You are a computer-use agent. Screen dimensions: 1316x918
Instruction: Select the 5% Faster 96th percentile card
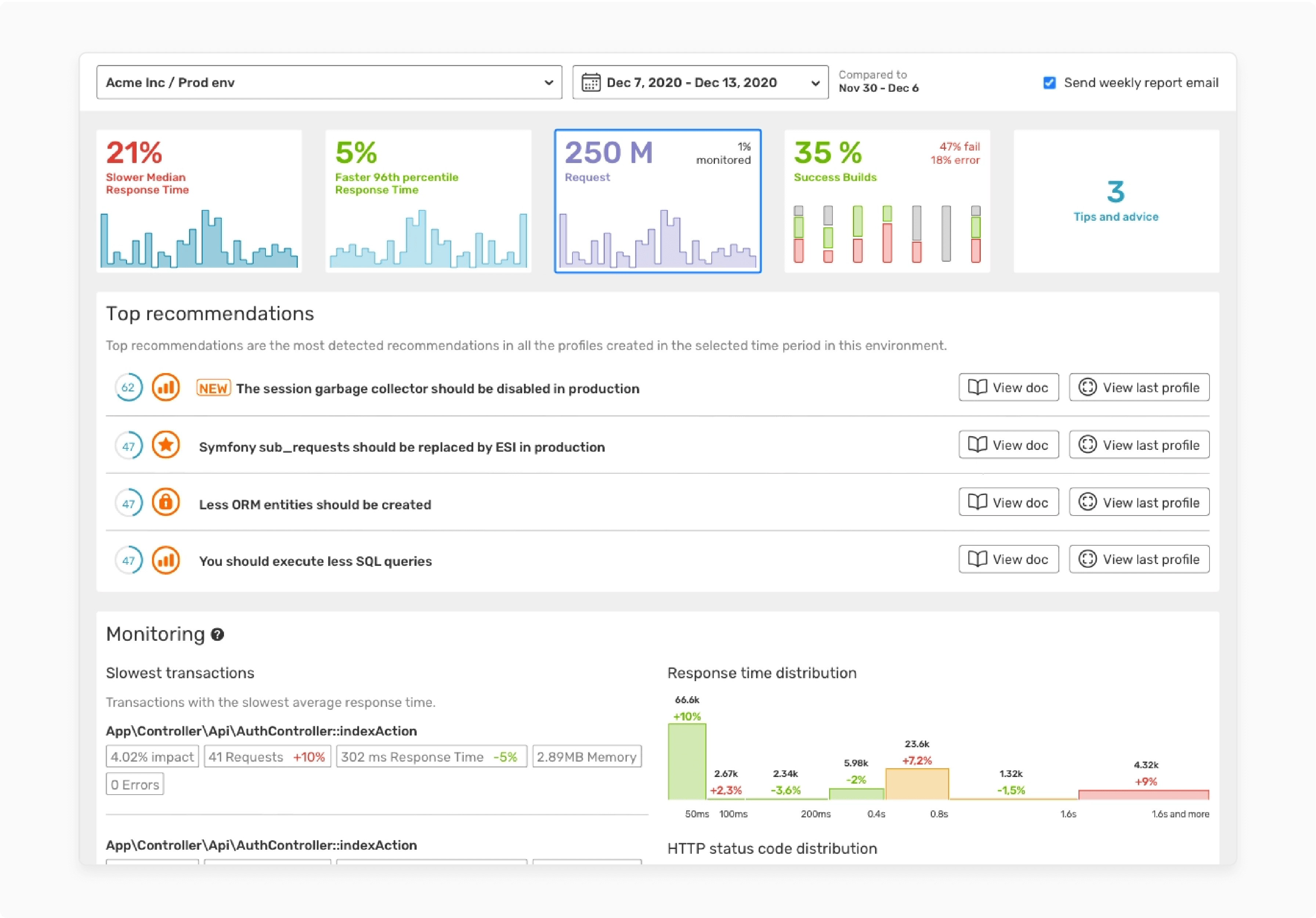pos(428,201)
